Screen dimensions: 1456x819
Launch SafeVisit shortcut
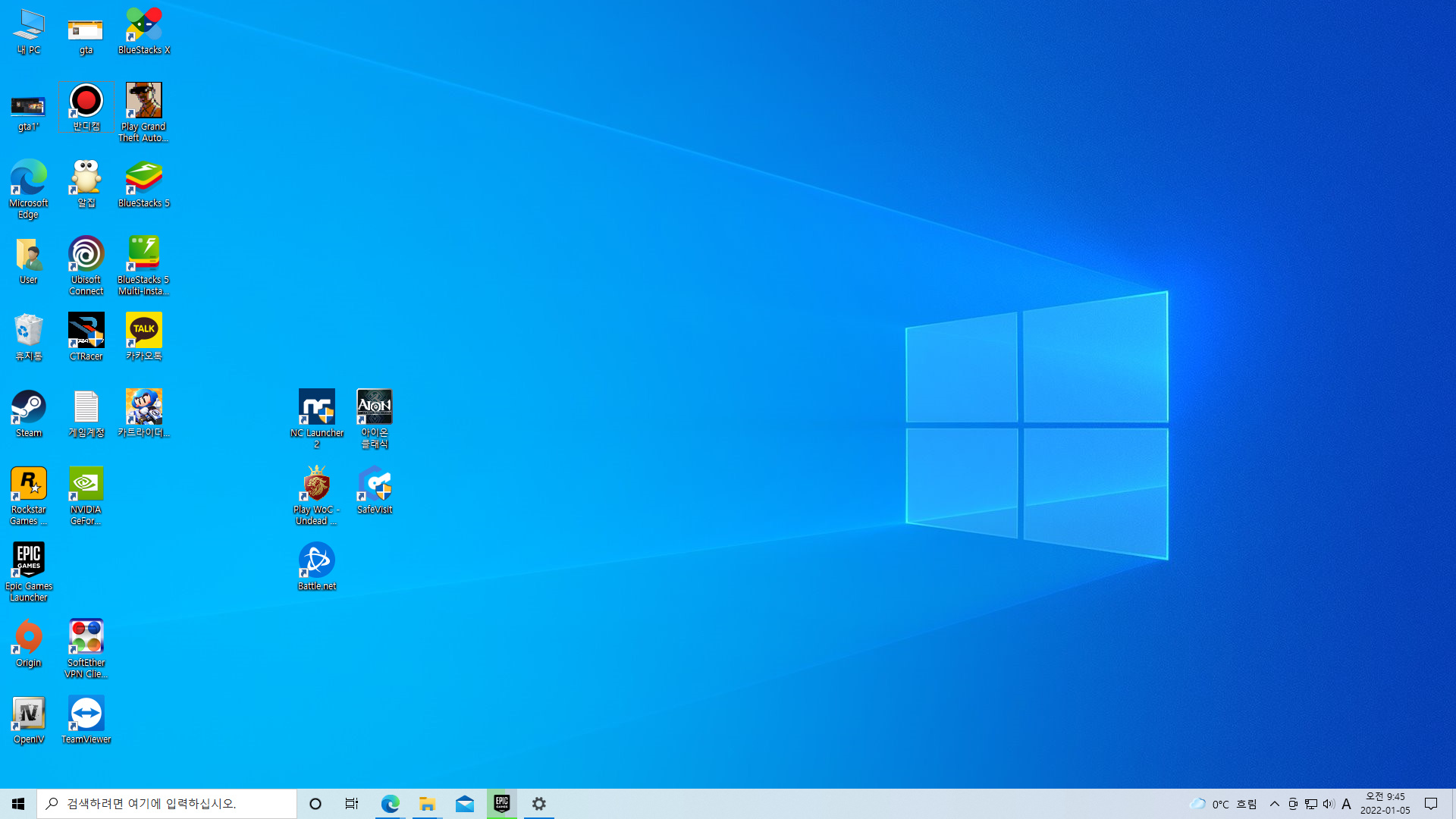(x=375, y=491)
